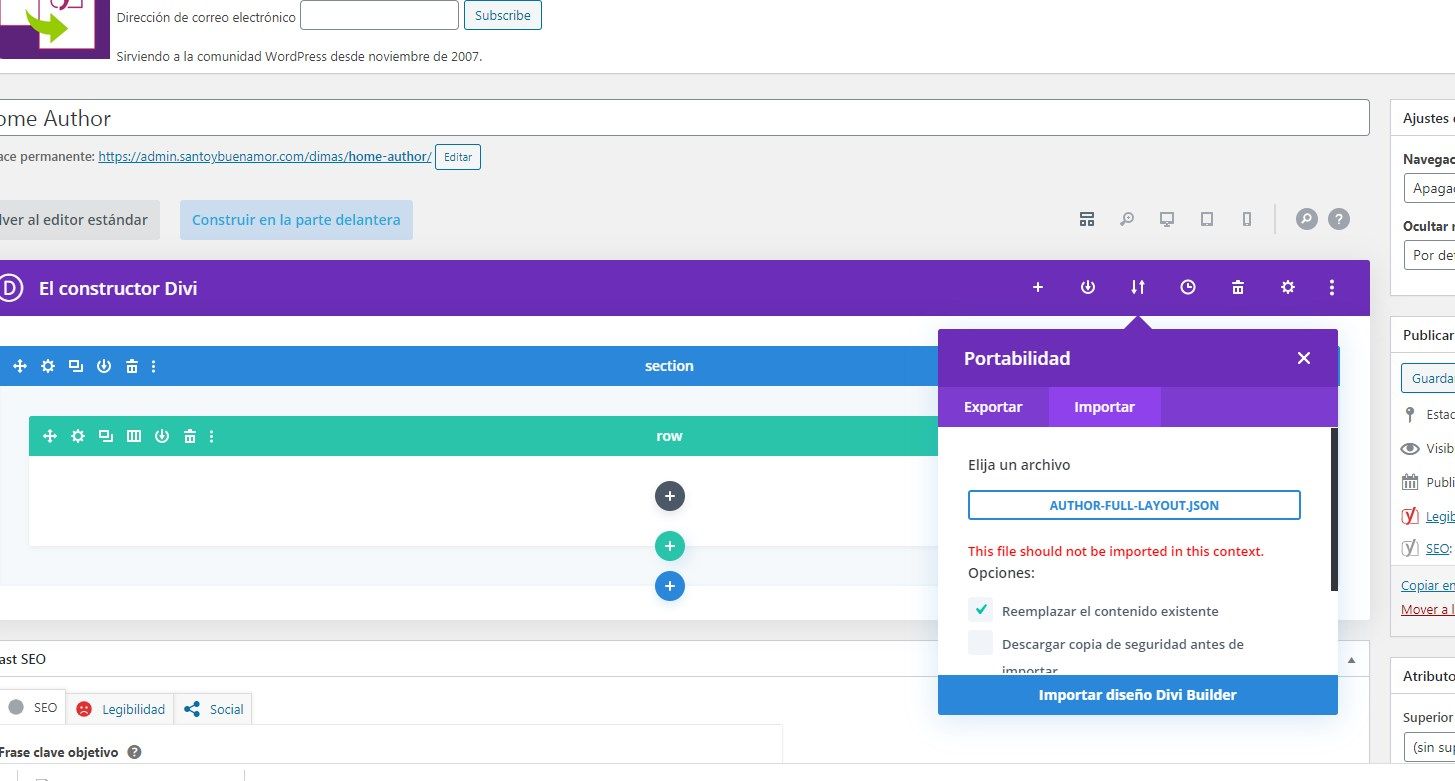The image size is (1455, 781).
Task: Click the Home Author title field
Action: (684, 118)
